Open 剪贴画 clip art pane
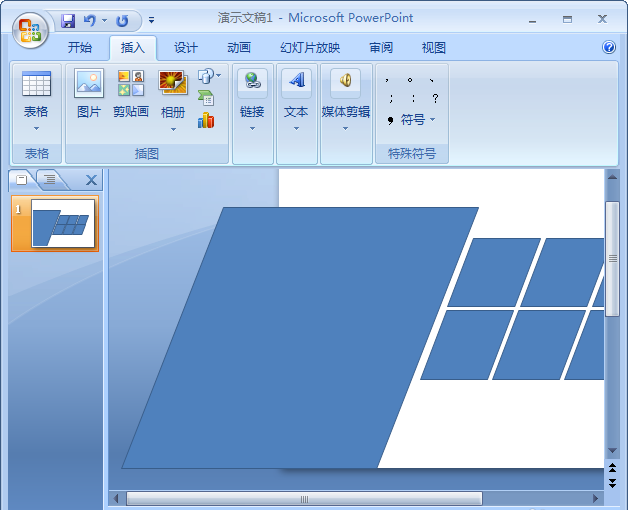Image resolution: width=628 pixels, height=510 pixels. 131,94
